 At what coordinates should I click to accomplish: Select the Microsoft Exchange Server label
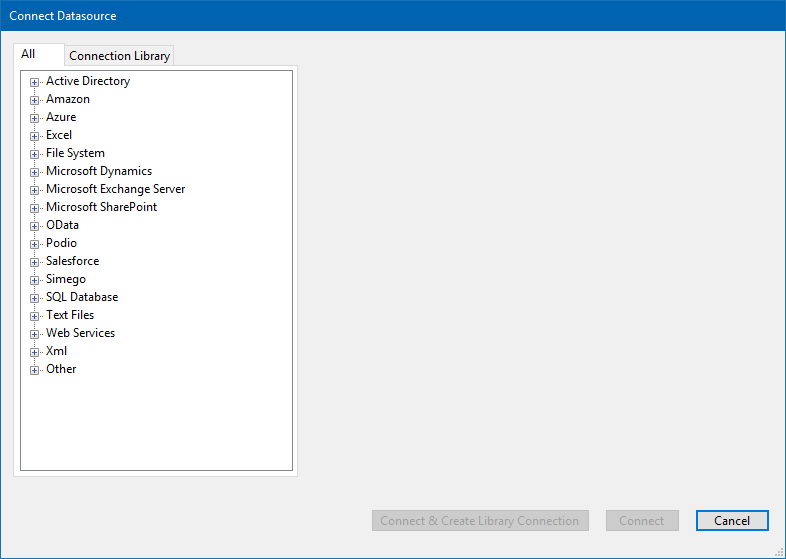(115, 190)
